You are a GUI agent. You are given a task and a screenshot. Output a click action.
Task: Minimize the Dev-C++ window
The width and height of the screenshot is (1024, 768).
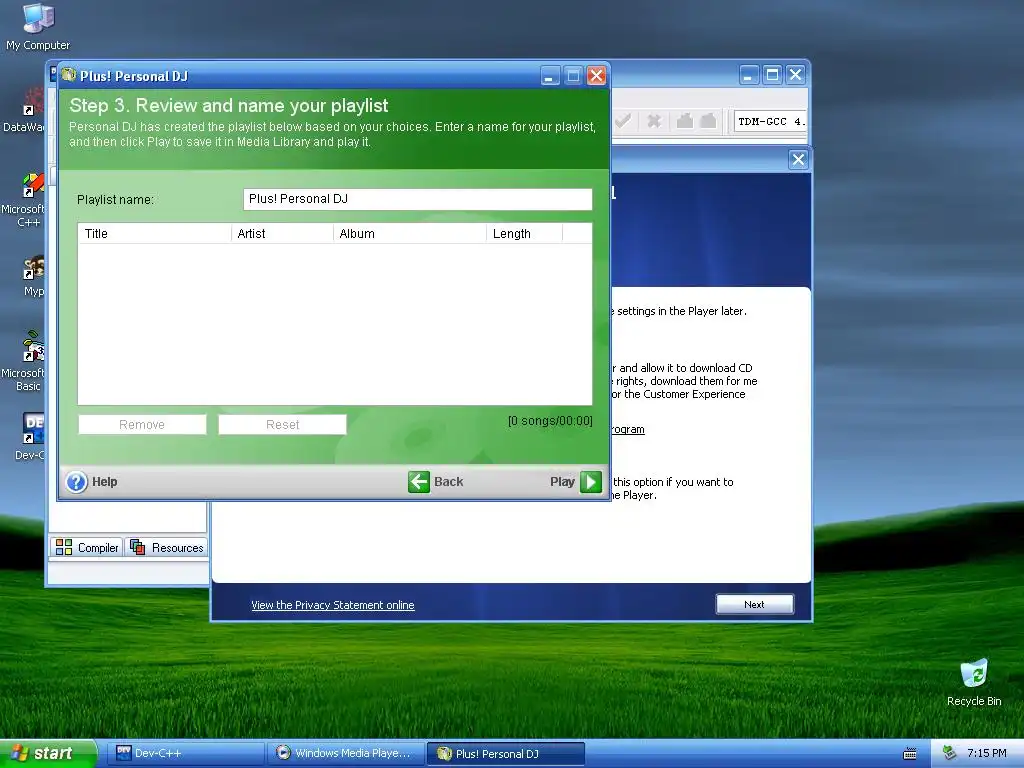749,75
